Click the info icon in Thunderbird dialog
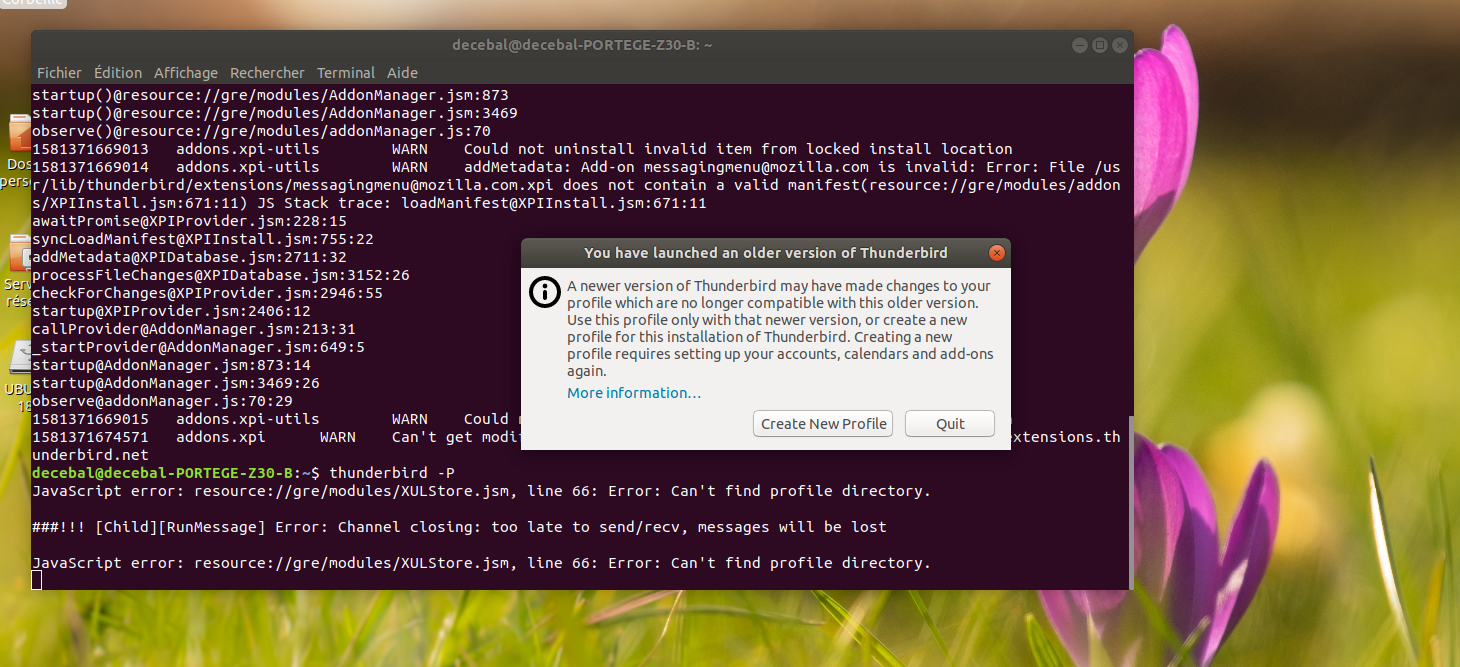The image size is (1460, 667). pyautogui.click(x=544, y=292)
